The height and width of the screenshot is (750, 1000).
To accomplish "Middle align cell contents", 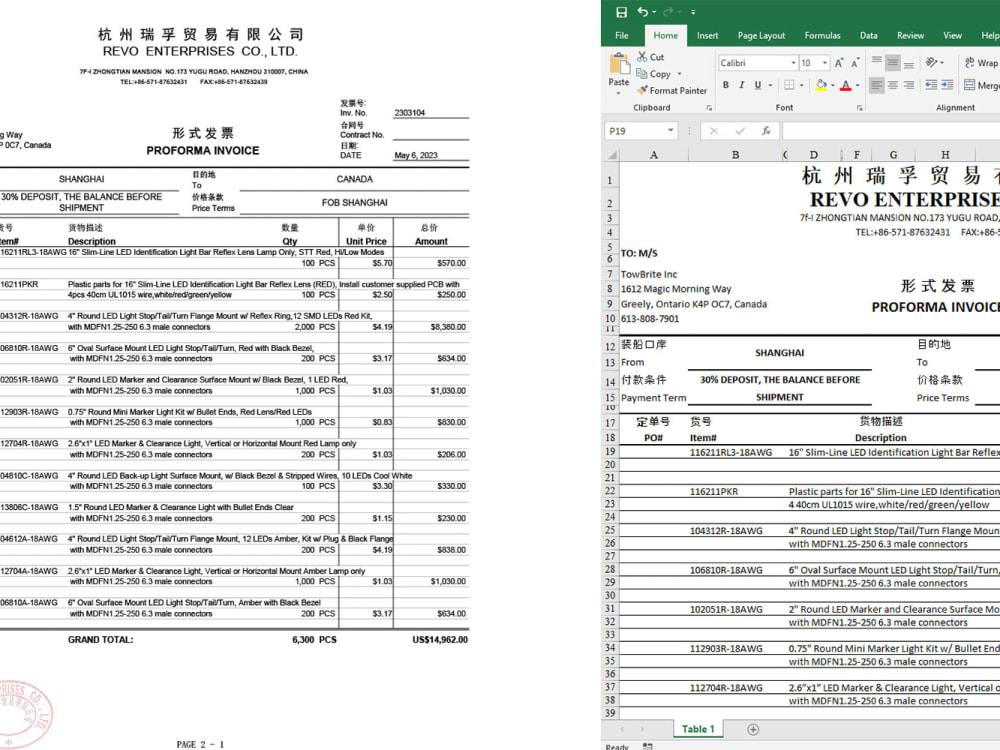I will coord(893,62).
